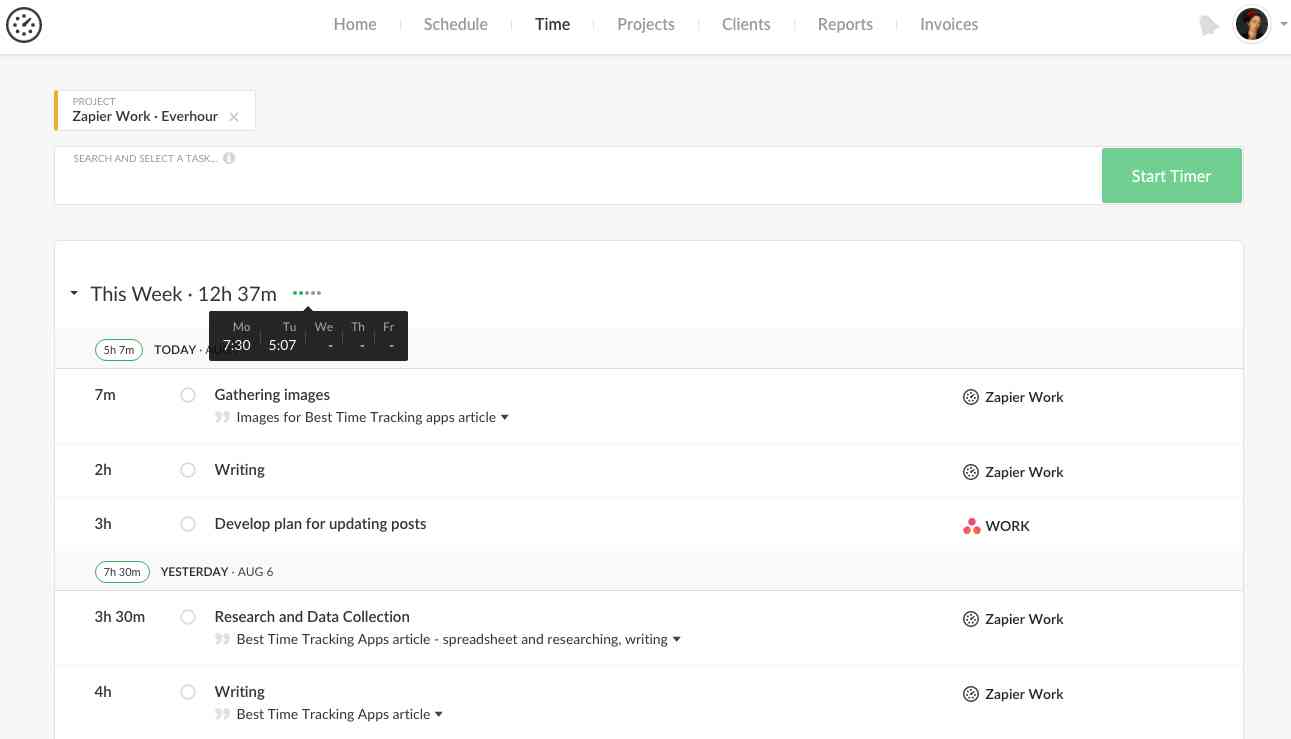Navigate to the Projects tab
The width and height of the screenshot is (1291, 739).
click(x=645, y=24)
